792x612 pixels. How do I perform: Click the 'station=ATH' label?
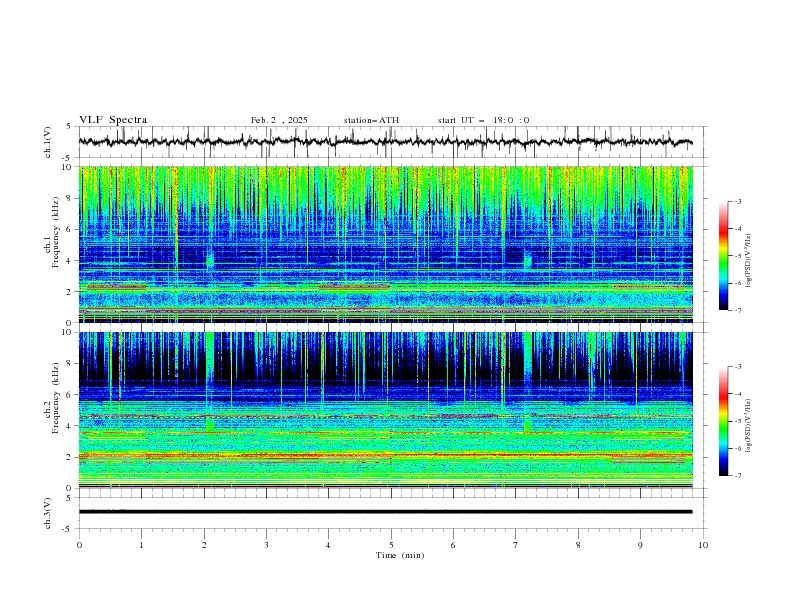pos(371,120)
